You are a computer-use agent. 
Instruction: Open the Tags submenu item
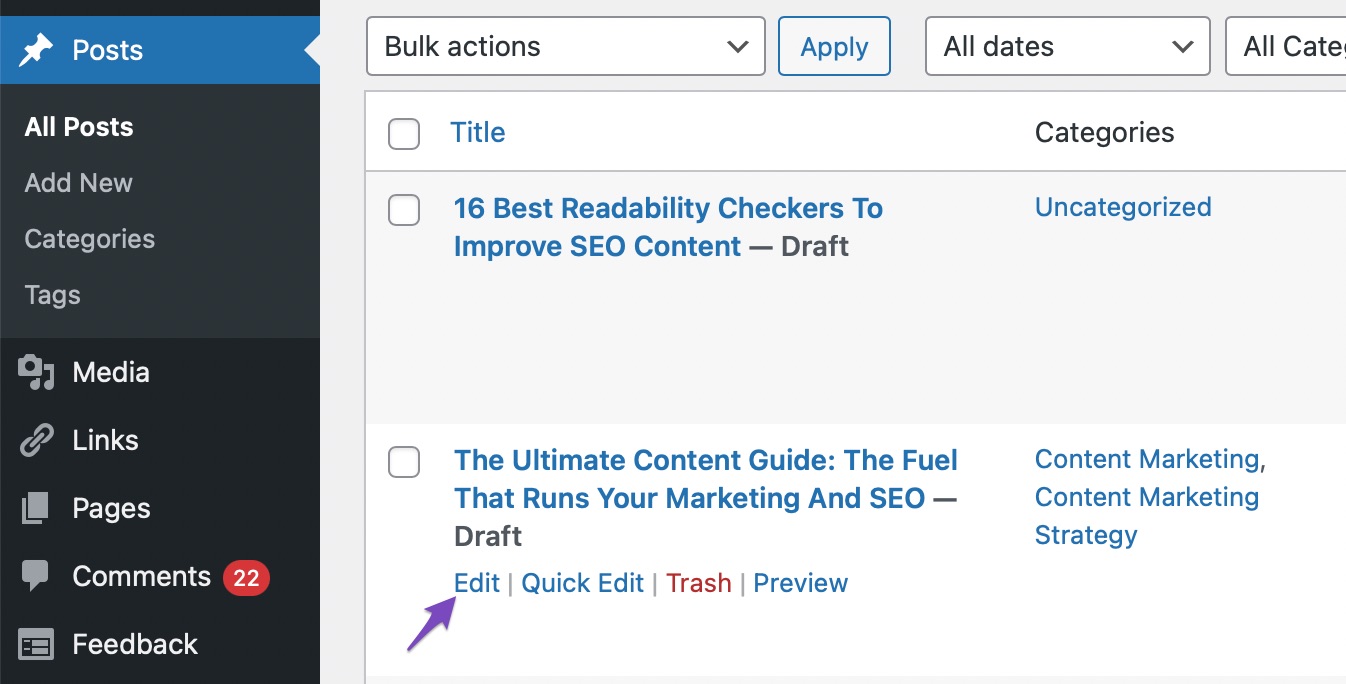click(52, 295)
